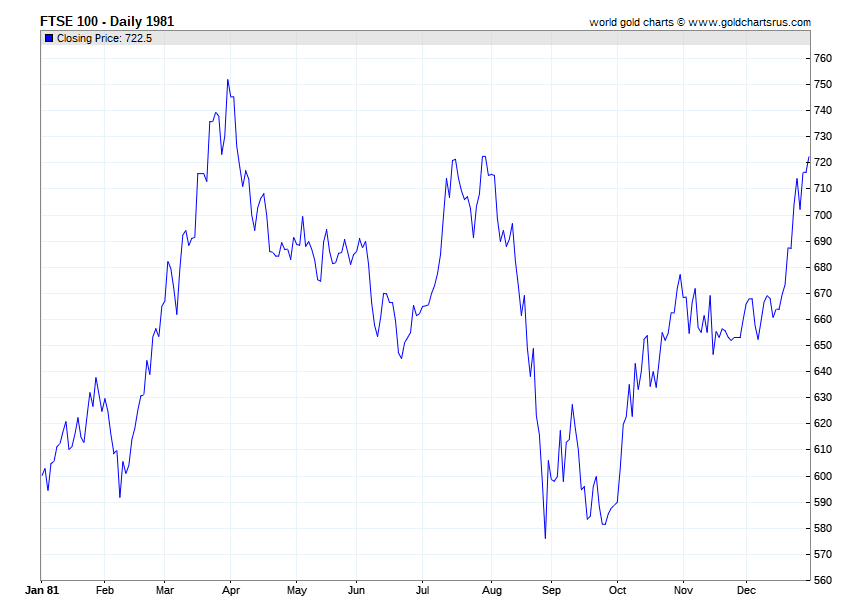850x616 pixels.
Task: Click the 'Mar' x-axis label
Action: tap(165, 590)
